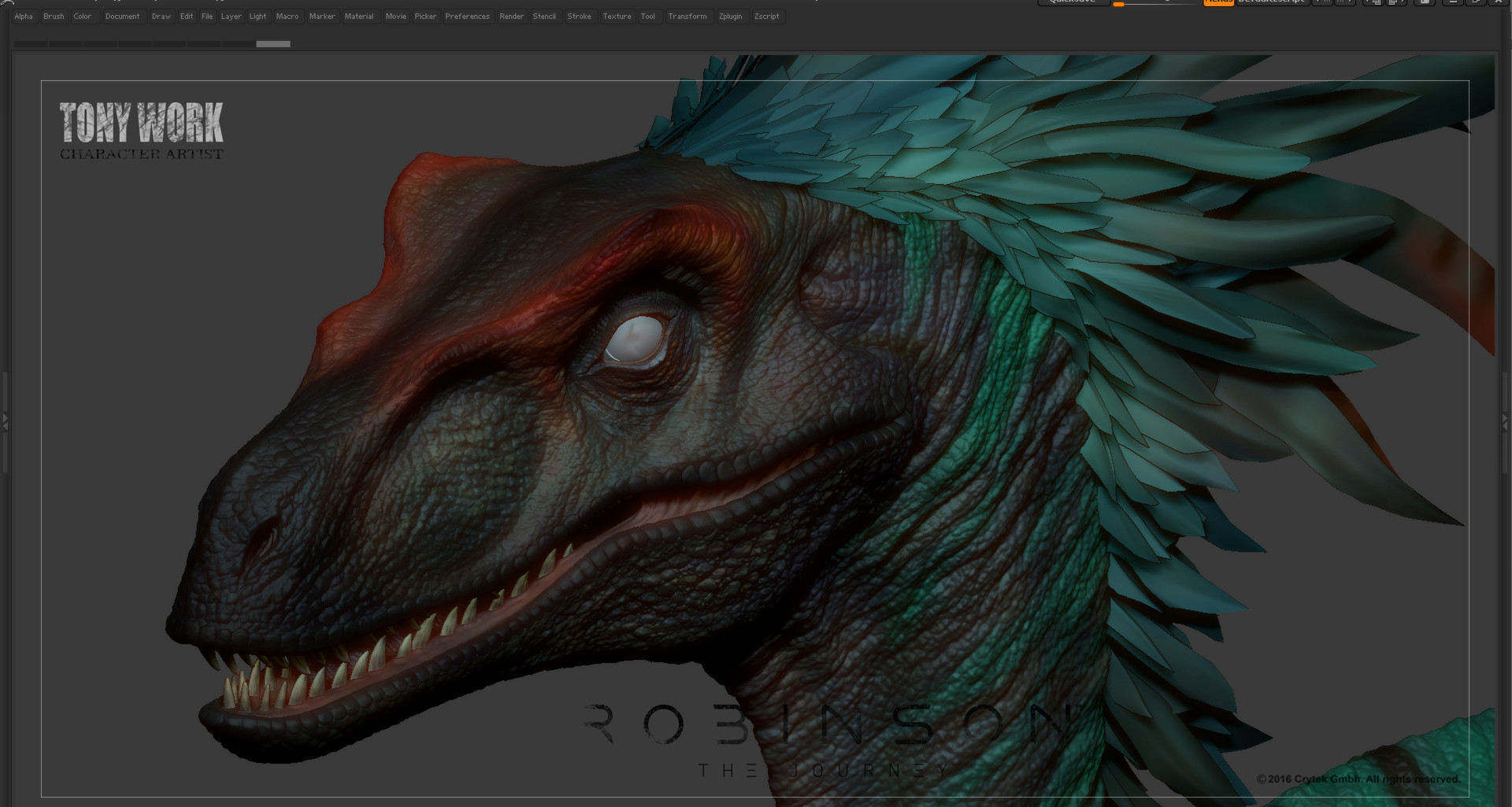Open the Texture menu

point(617,16)
